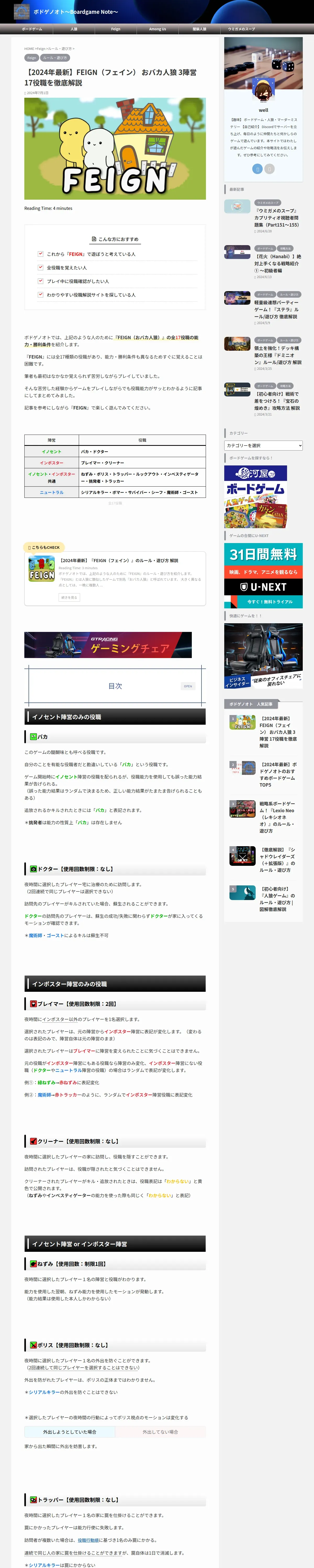Click the イノセント cell in the faction table
This screenshot has height=1568, width=314.
pos(52,452)
